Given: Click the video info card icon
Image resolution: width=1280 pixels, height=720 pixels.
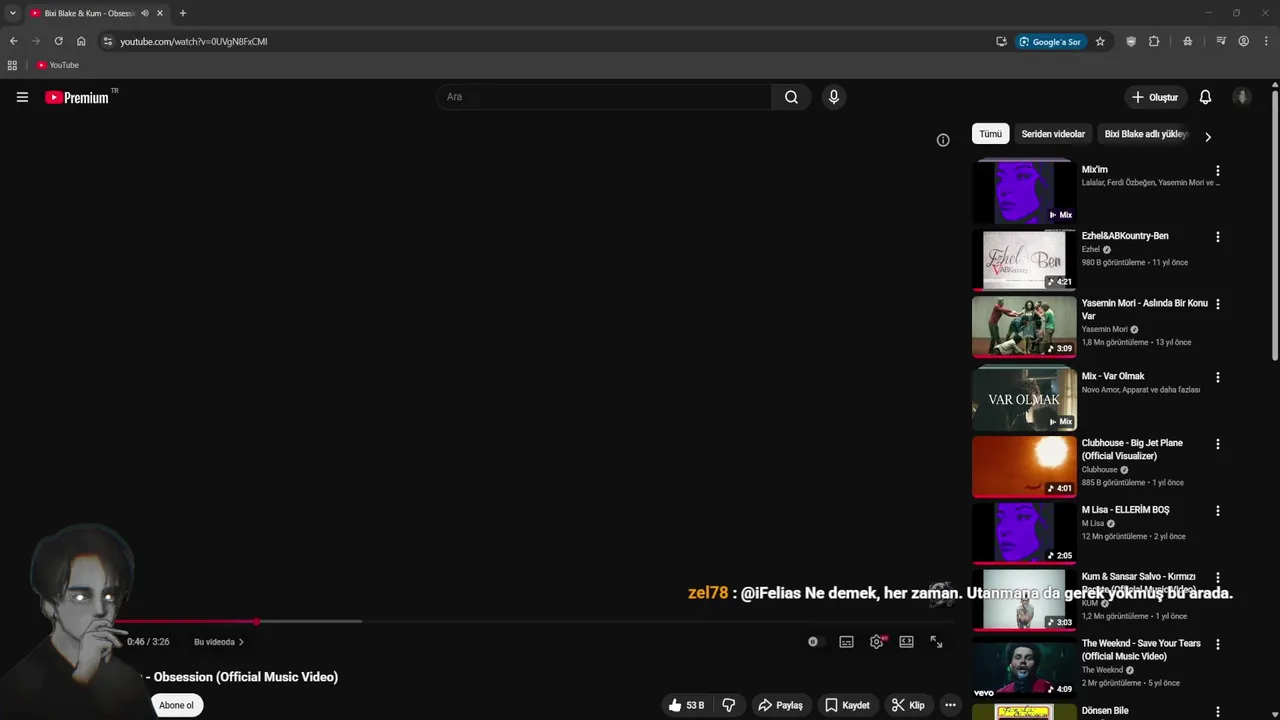Looking at the screenshot, I should click(943, 140).
